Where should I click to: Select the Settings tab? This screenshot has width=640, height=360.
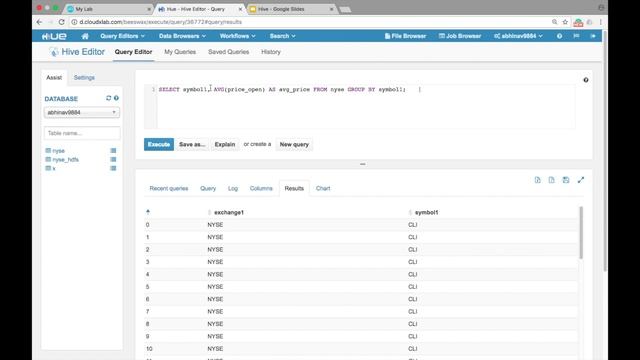coord(84,78)
